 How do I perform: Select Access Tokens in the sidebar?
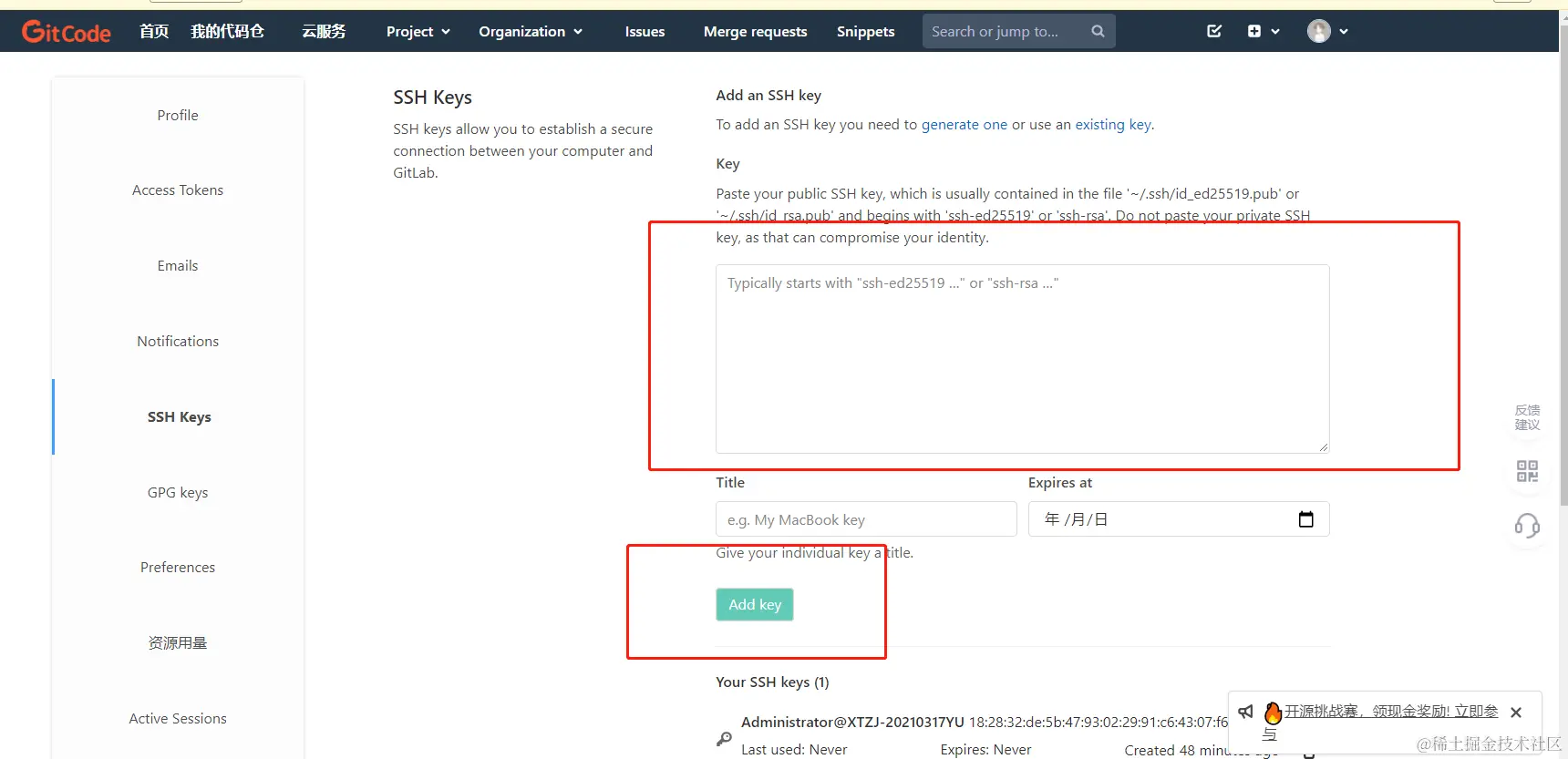point(178,190)
